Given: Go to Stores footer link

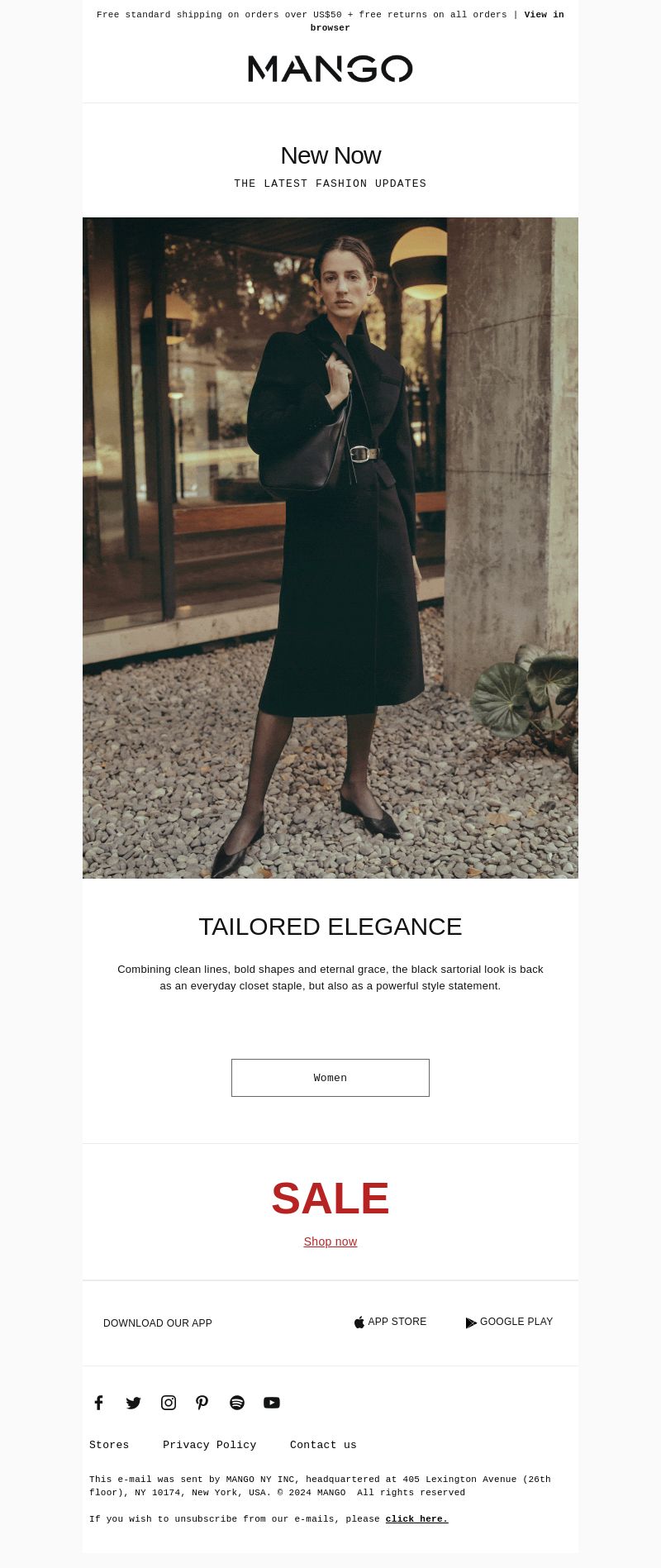Looking at the screenshot, I should point(109,1445).
